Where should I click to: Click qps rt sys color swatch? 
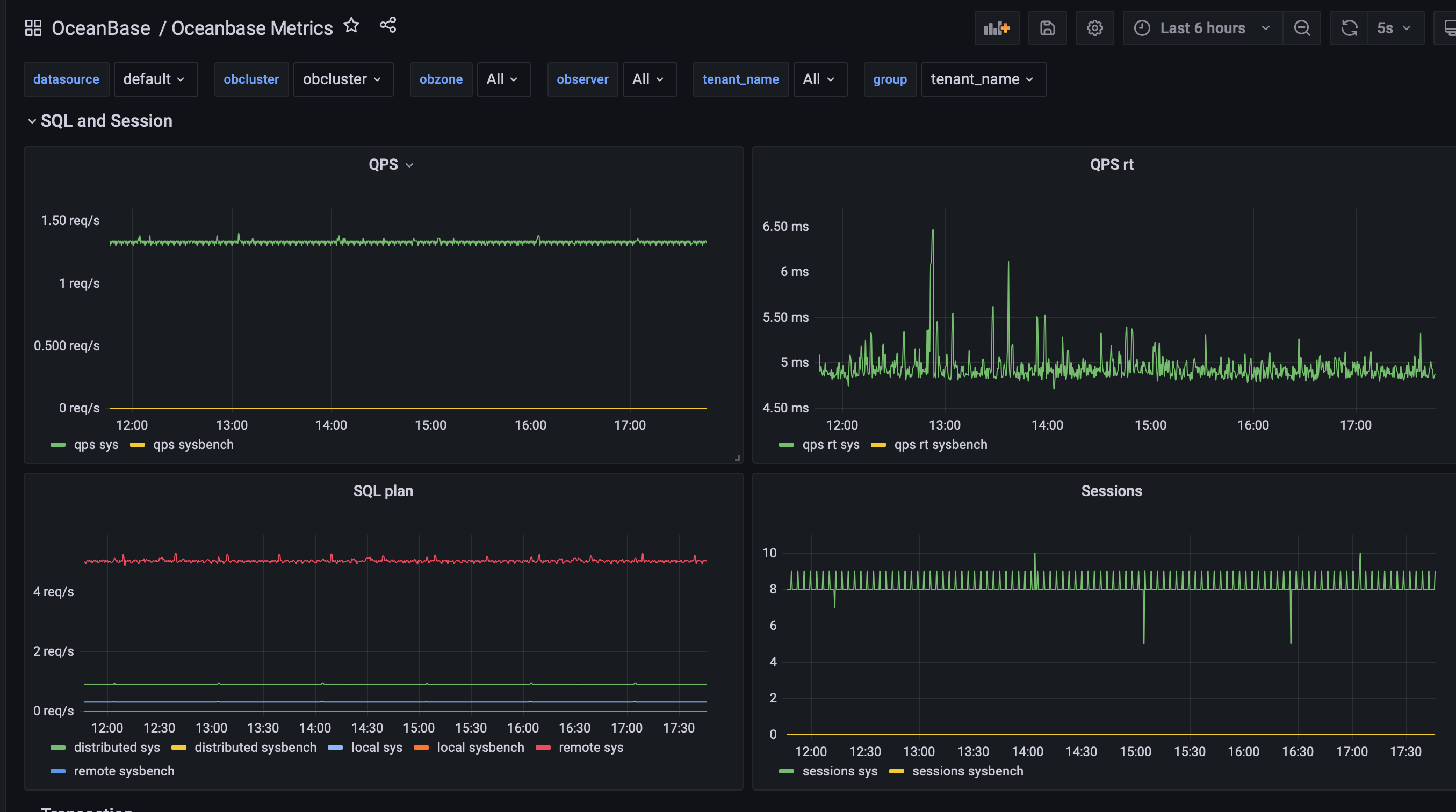(786, 445)
